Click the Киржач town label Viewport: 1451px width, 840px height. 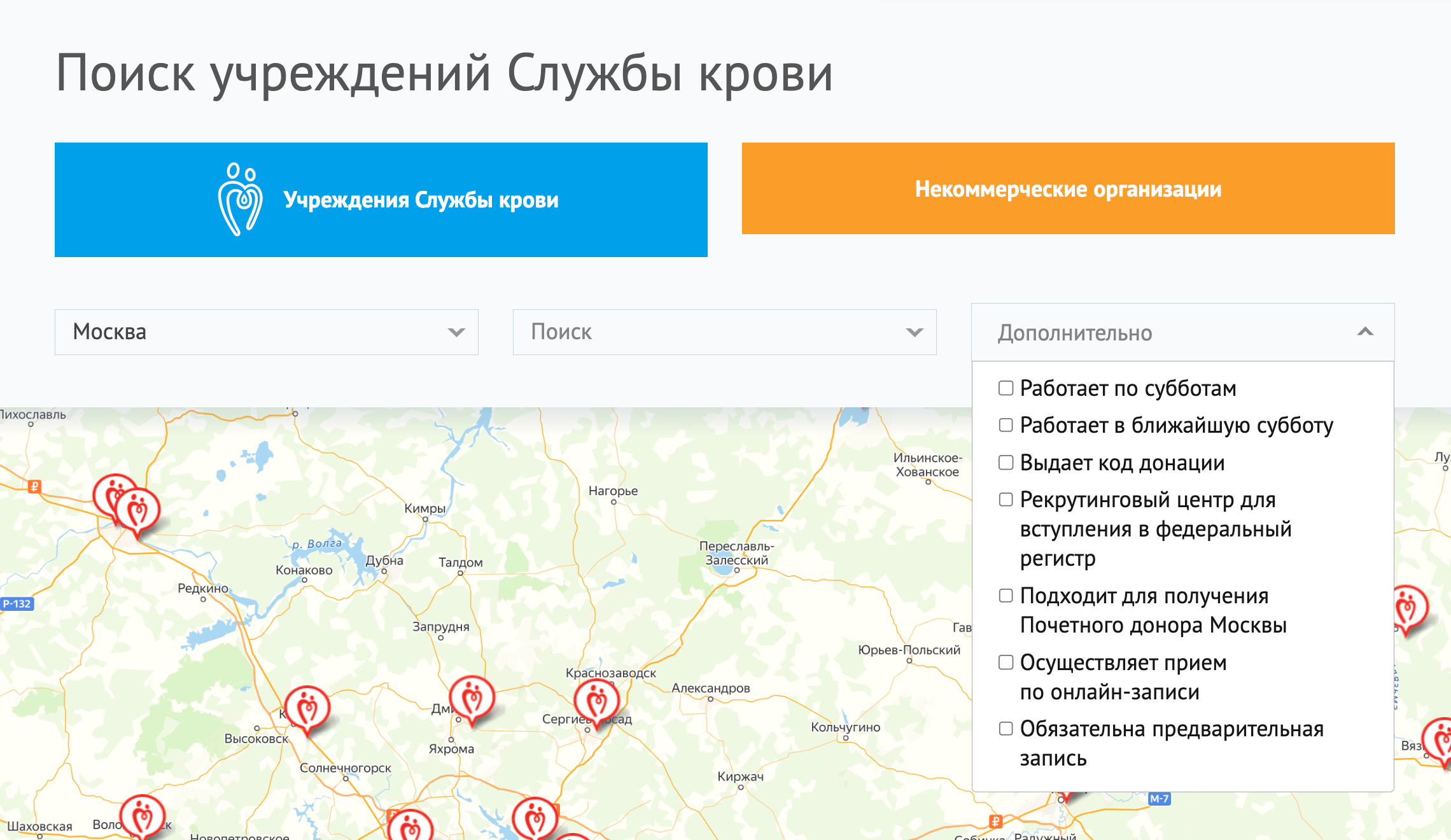[741, 776]
